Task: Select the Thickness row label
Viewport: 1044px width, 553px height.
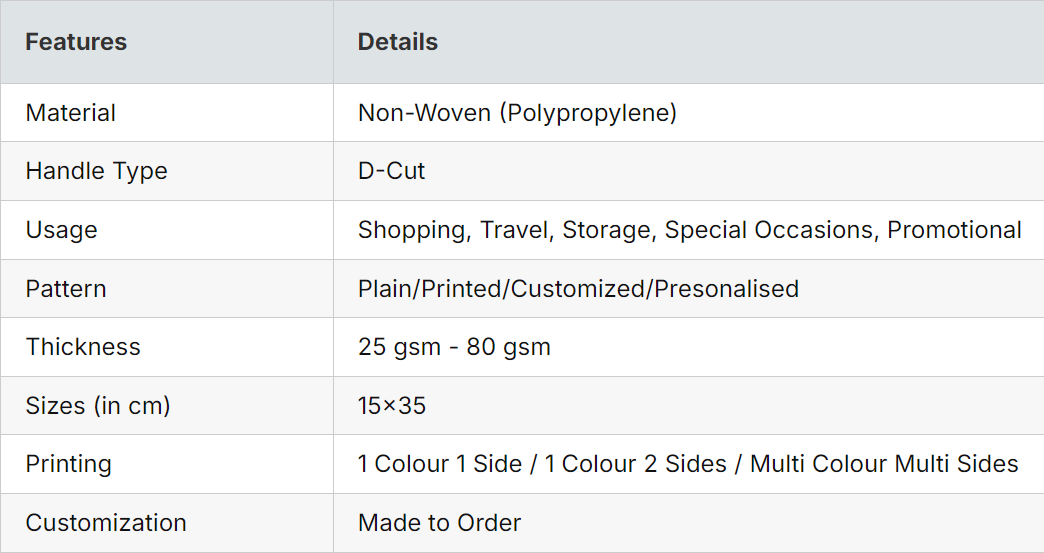Action: click(83, 347)
